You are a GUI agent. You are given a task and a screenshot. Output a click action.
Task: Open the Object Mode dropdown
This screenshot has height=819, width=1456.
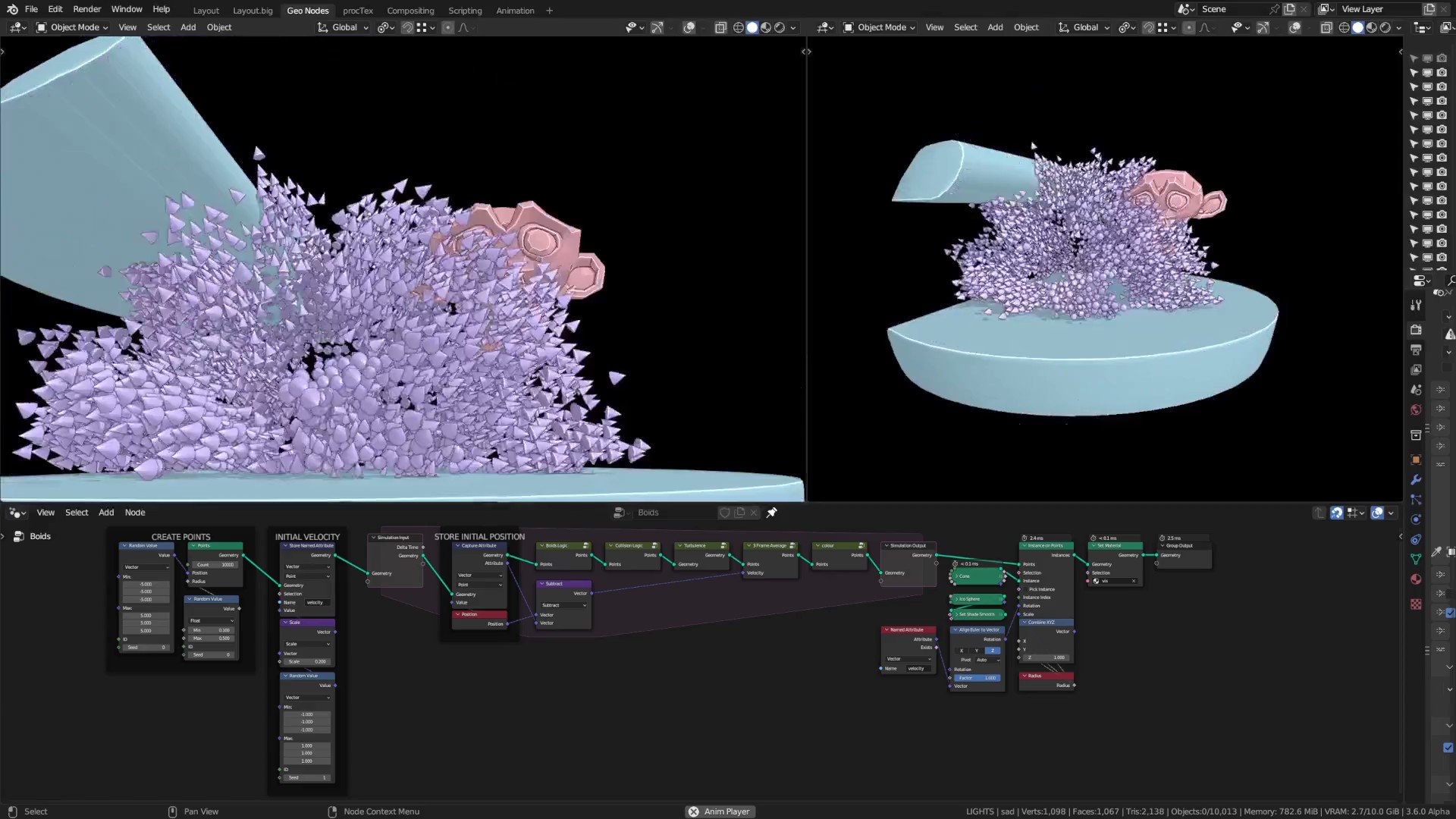tap(74, 27)
